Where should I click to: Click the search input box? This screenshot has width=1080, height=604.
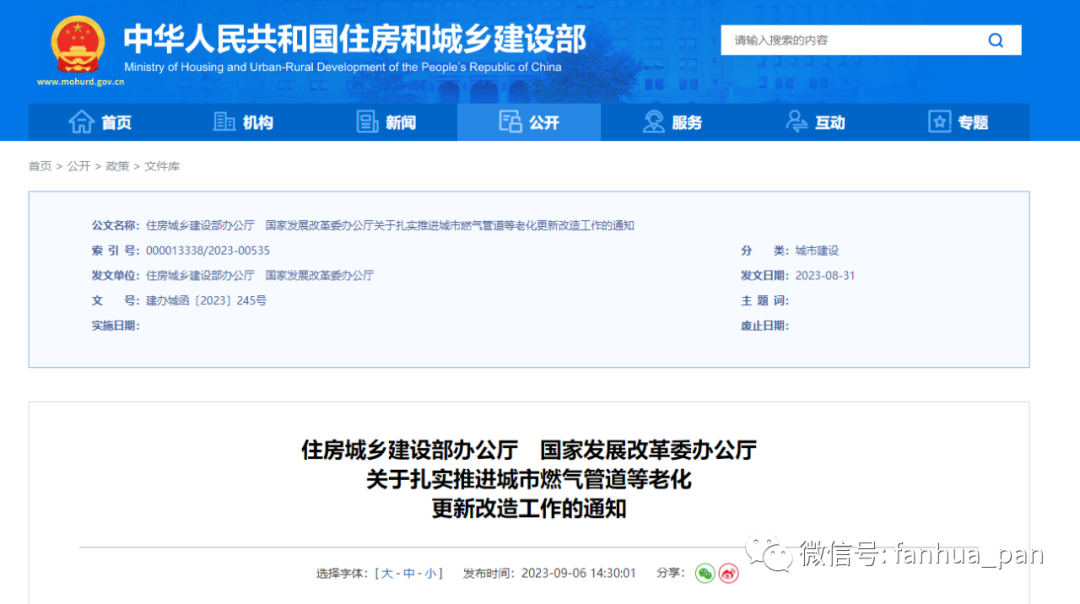[x=850, y=39]
